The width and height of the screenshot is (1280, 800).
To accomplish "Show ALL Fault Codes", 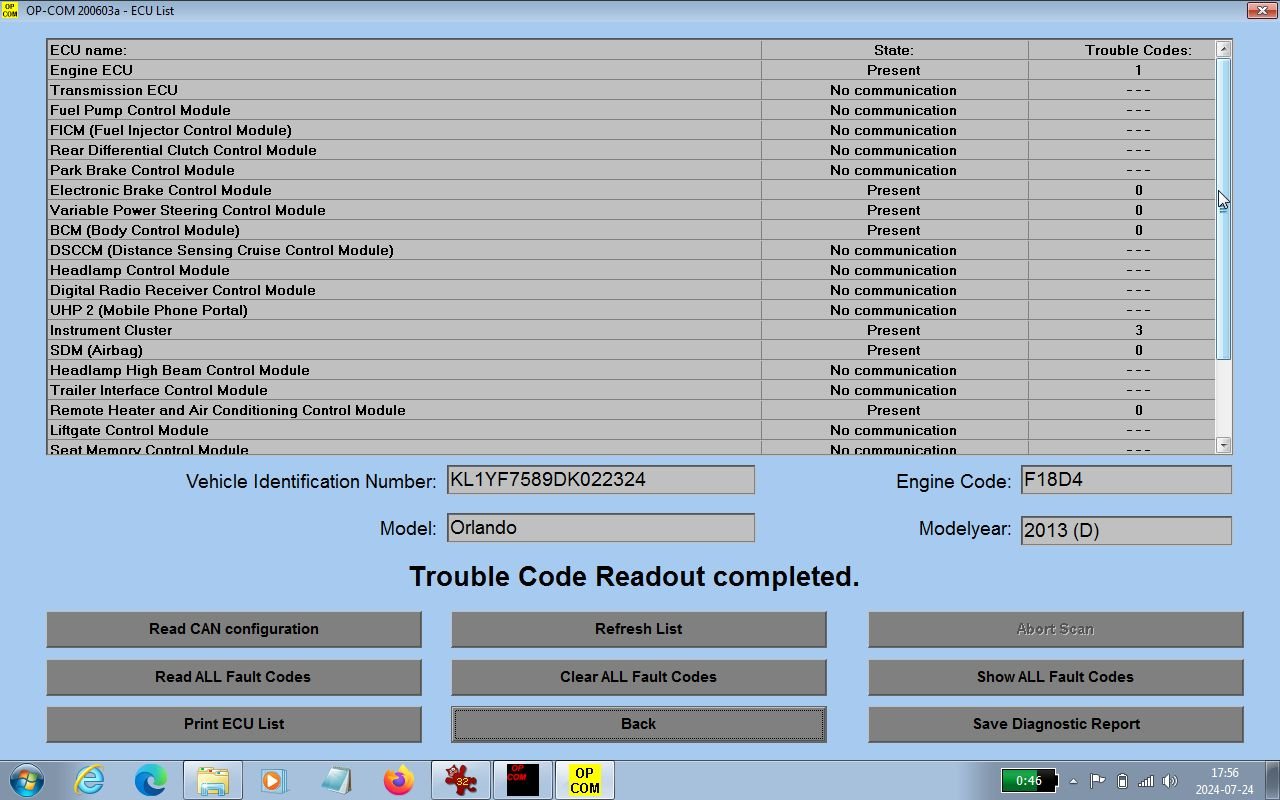I will coord(1055,677).
